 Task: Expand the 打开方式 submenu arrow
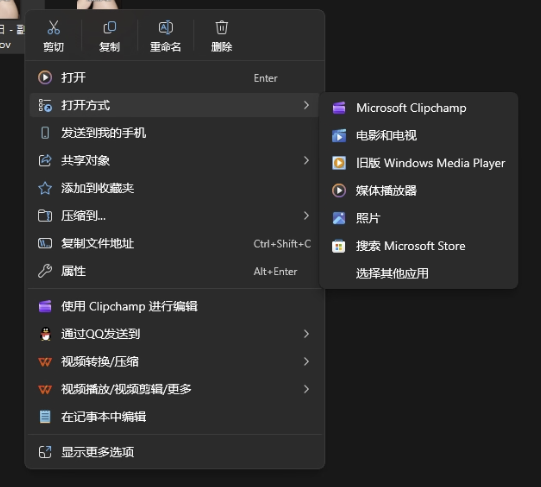coord(306,105)
